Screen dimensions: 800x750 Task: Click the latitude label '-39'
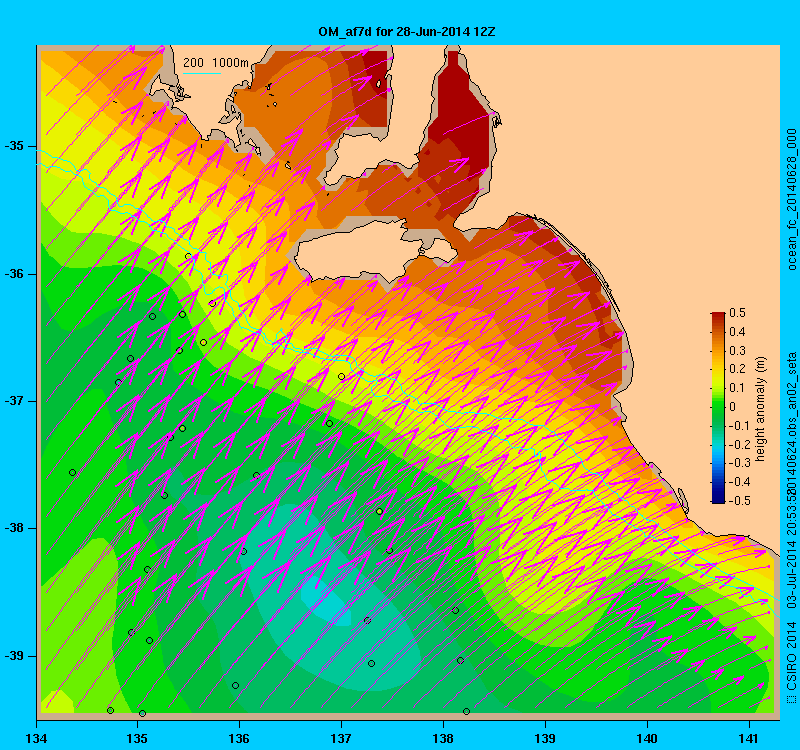(15, 656)
